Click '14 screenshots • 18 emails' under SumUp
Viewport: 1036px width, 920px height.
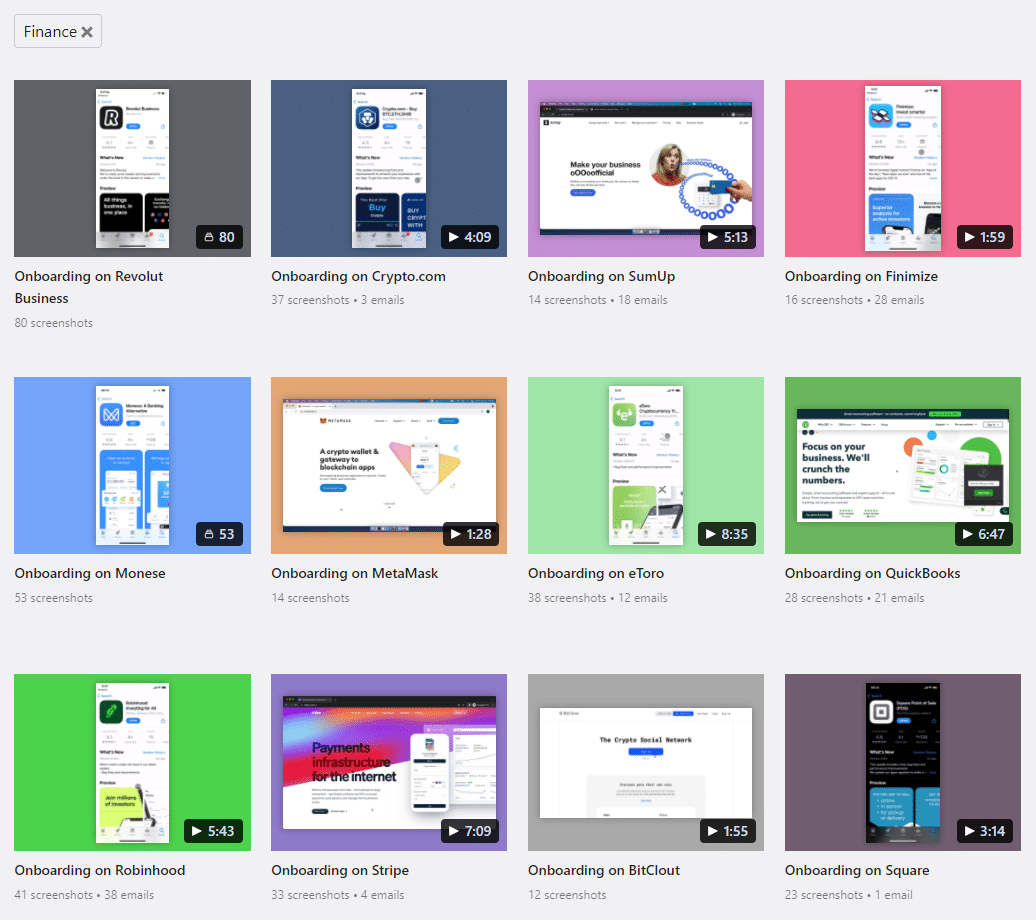(x=597, y=299)
